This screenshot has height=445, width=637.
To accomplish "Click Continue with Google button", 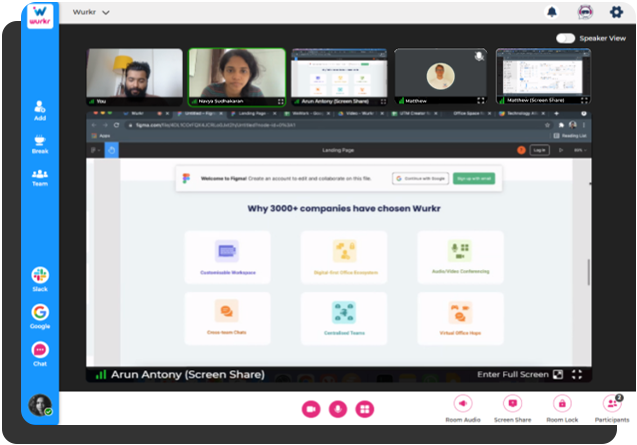I will tap(420, 178).
